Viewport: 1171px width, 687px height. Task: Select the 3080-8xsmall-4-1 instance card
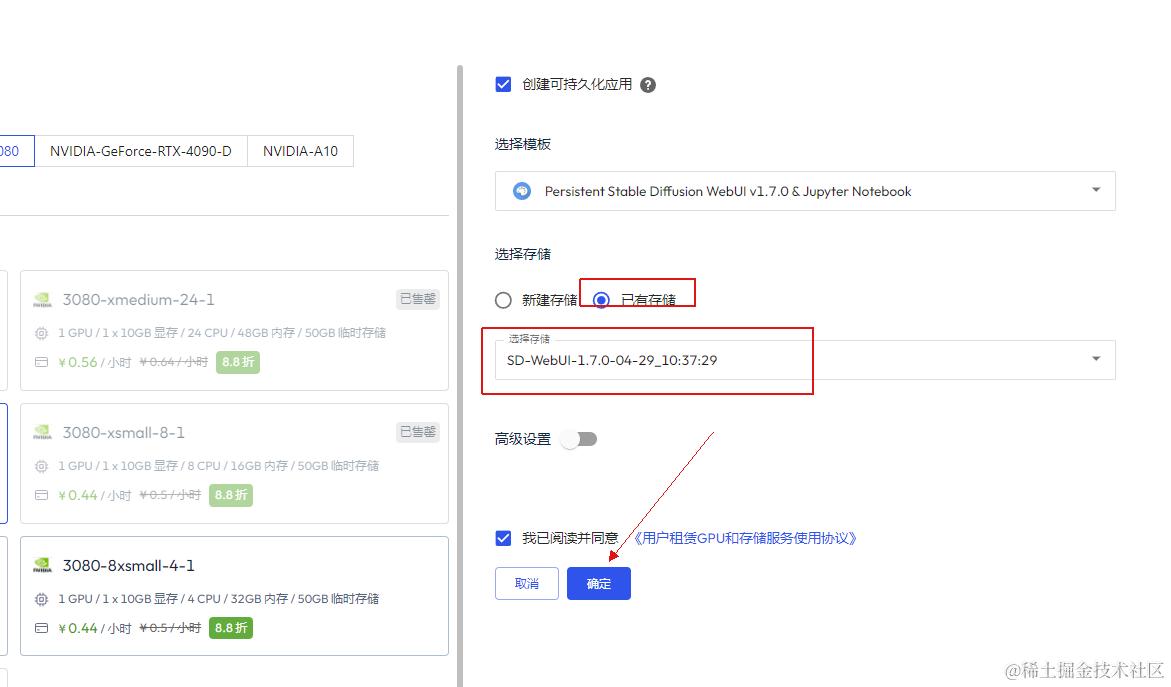click(234, 596)
